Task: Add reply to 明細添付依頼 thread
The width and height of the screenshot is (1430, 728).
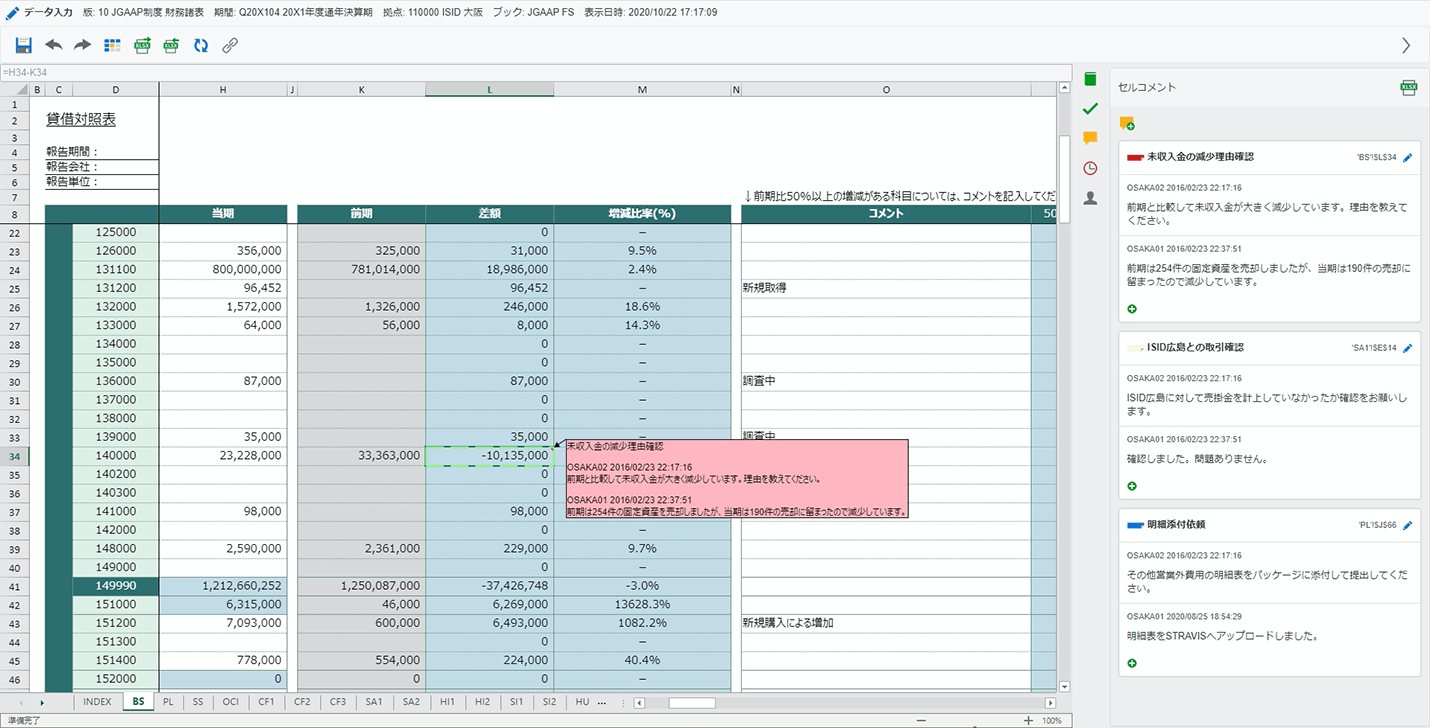Action: [x=1132, y=663]
